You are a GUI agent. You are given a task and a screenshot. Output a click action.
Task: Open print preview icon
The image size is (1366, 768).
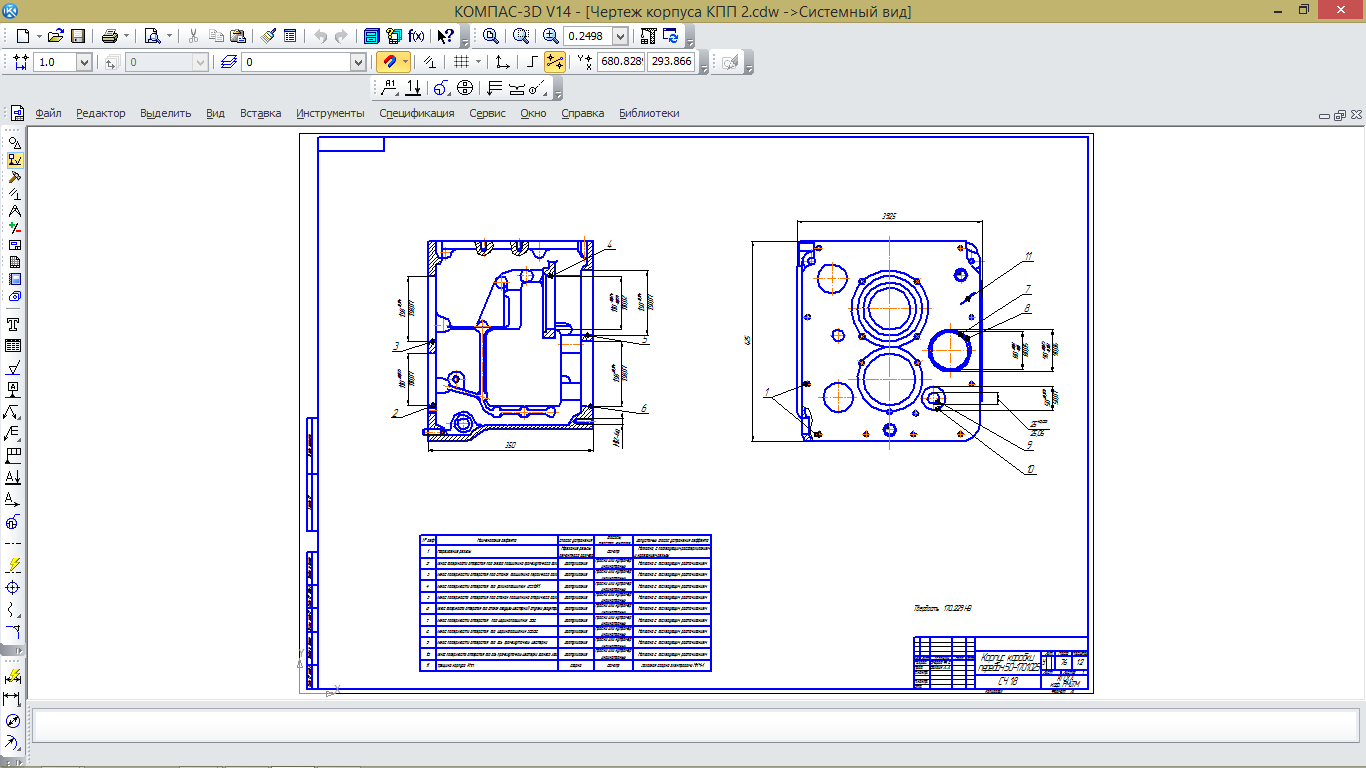tap(152, 35)
